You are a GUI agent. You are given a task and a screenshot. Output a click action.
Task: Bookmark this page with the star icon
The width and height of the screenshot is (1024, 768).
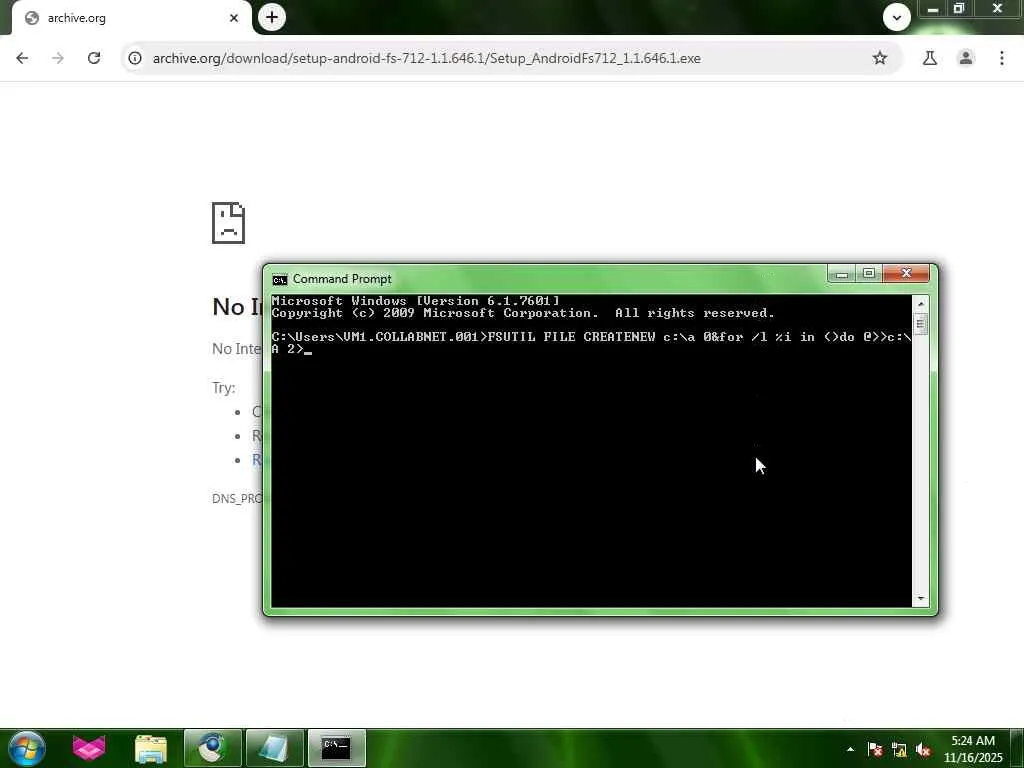(x=880, y=58)
